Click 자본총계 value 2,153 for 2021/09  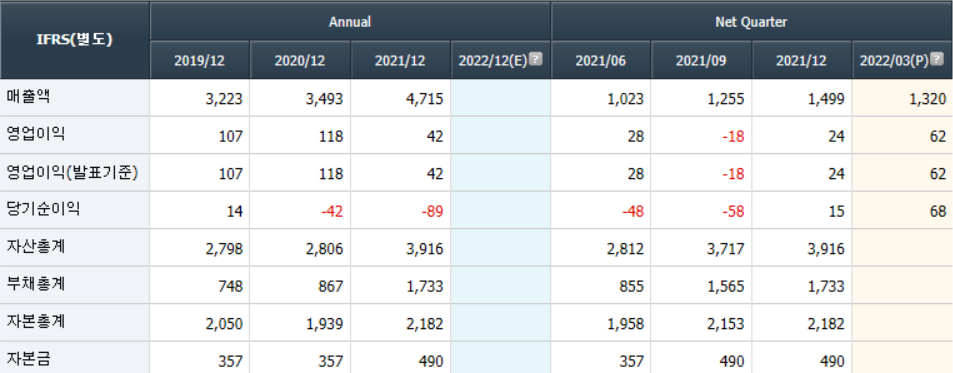[726, 324]
